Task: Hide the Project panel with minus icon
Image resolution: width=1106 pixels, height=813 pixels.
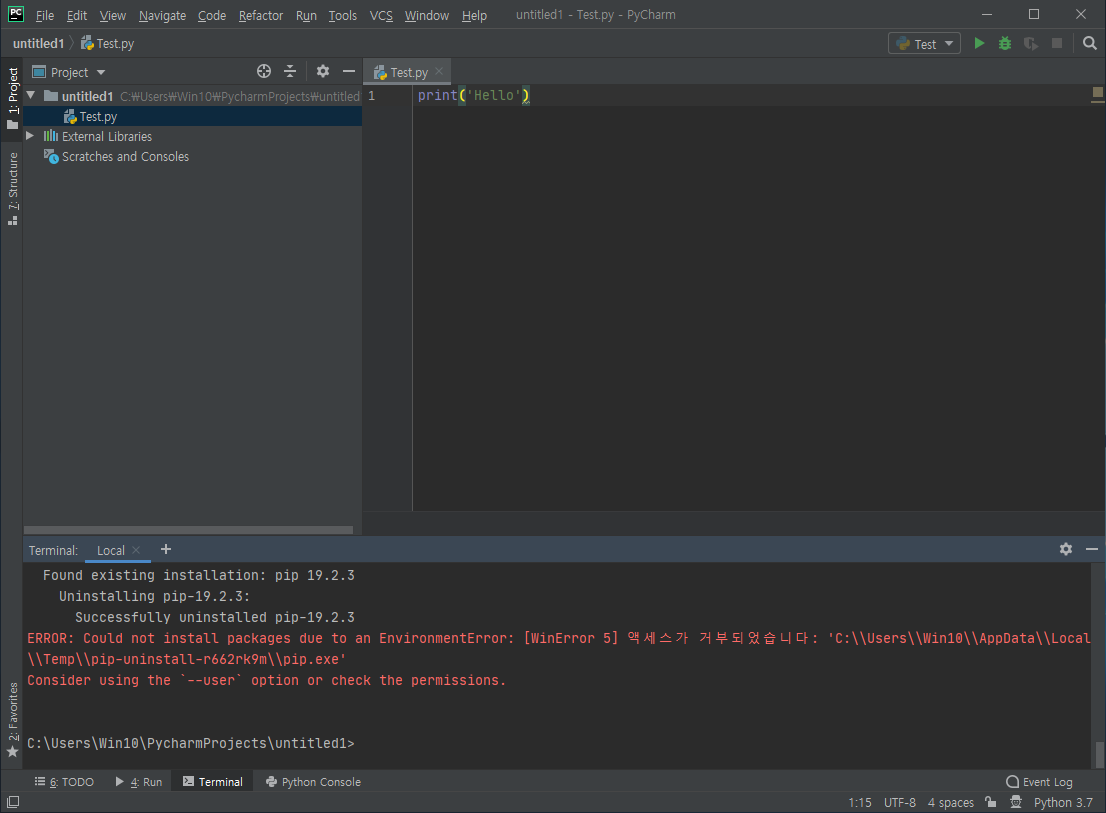Action: click(348, 71)
